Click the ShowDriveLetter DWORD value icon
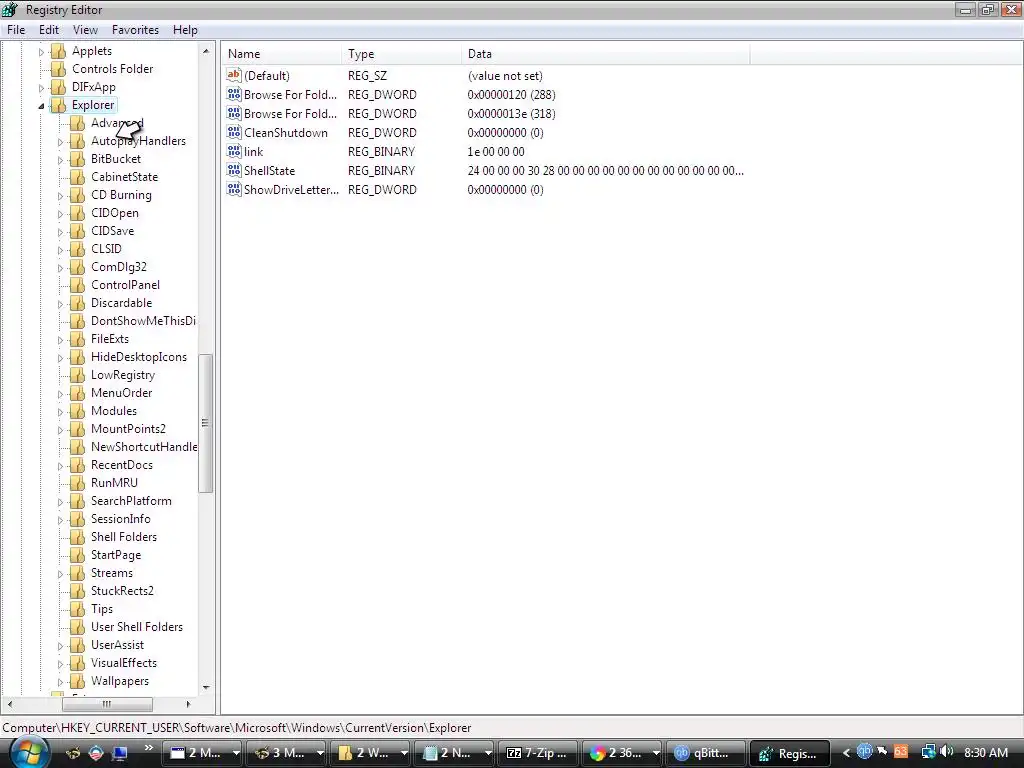The image size is (1024, 768). click(x=234, y=189)
